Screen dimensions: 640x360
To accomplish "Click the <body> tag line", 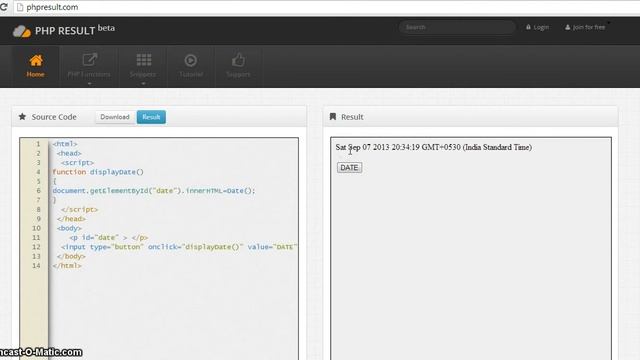I will click(x=69, y=228).
